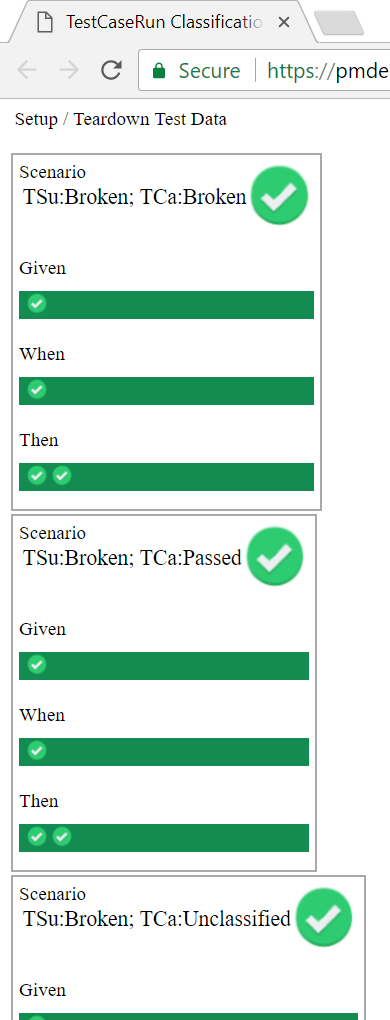Click large checkmark beside TSu:Broken; TCa:Broken
This screenshot has height=1020, width=390.
click(279, 195)
